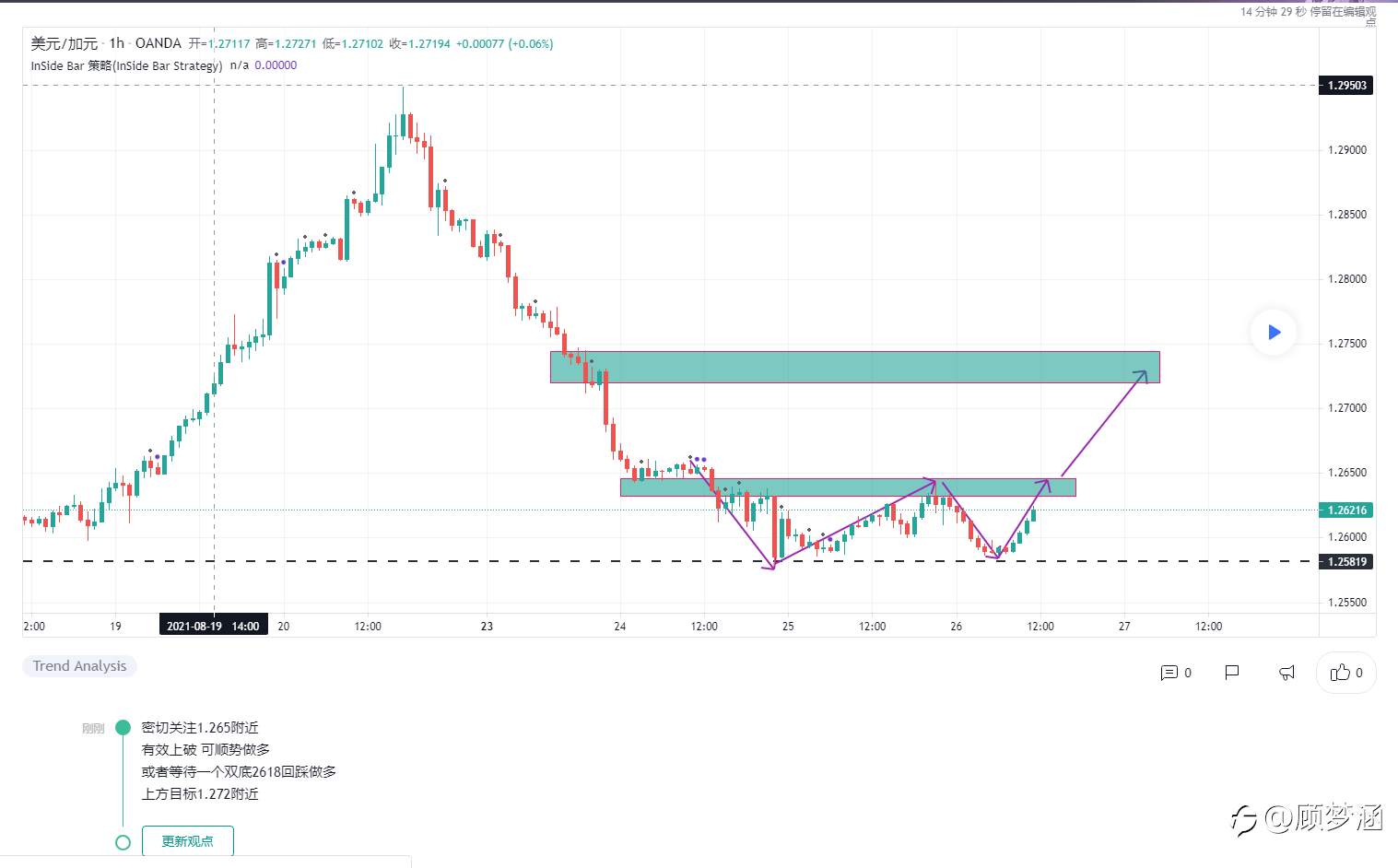Click the 1.29000 price axis label
This screenshot has width=1398, height=868.
point(1346,150)
